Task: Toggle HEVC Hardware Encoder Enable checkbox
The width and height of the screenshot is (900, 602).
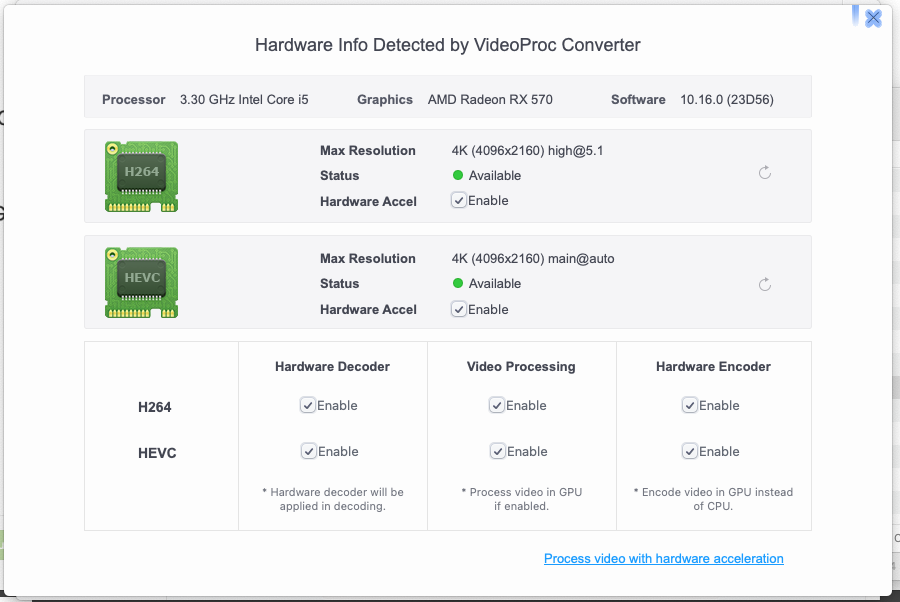Action: [689, 451]
